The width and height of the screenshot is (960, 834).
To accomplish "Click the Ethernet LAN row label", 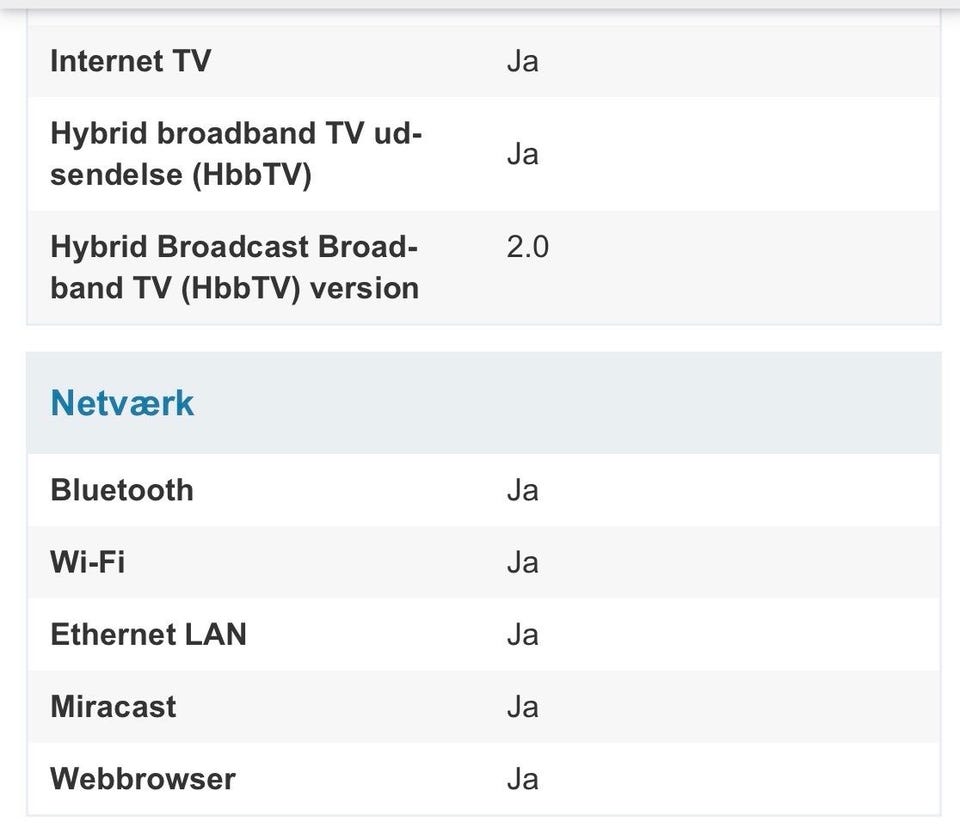I will point(148,634).
